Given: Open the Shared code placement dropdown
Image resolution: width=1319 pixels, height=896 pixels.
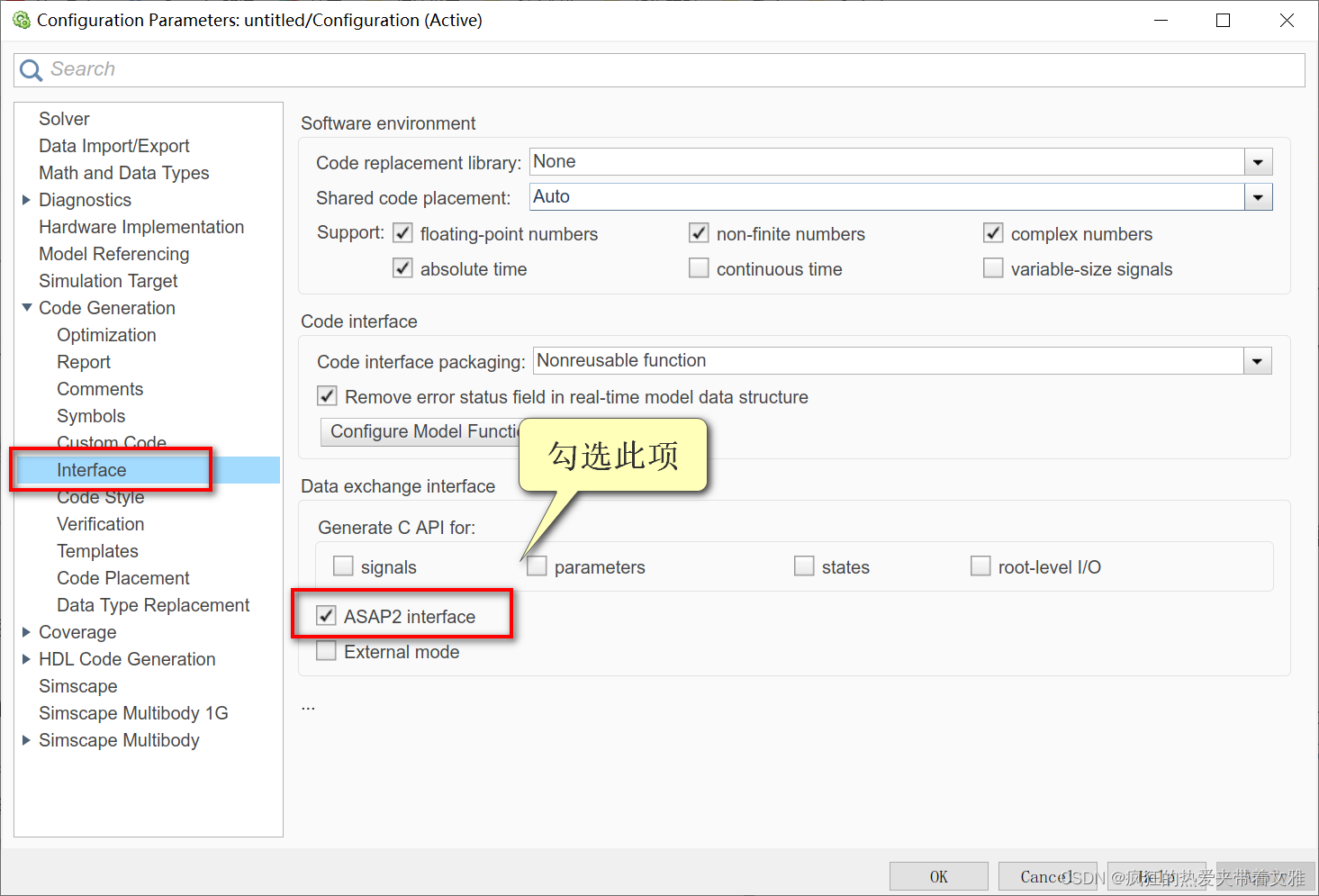Looking at the screenshot, I should point(1257,196).
